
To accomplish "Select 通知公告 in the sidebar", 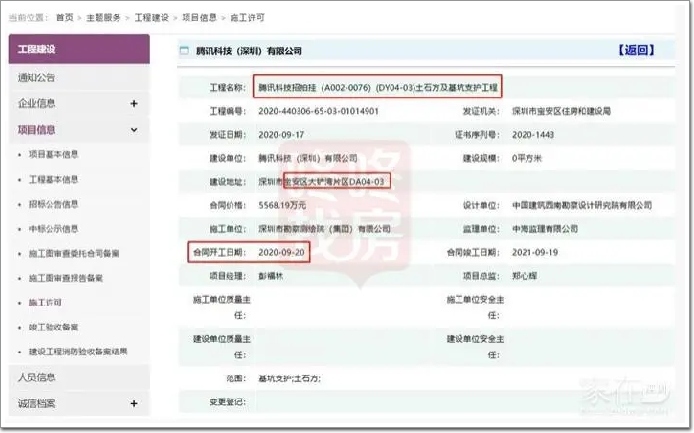I will 37,78.
